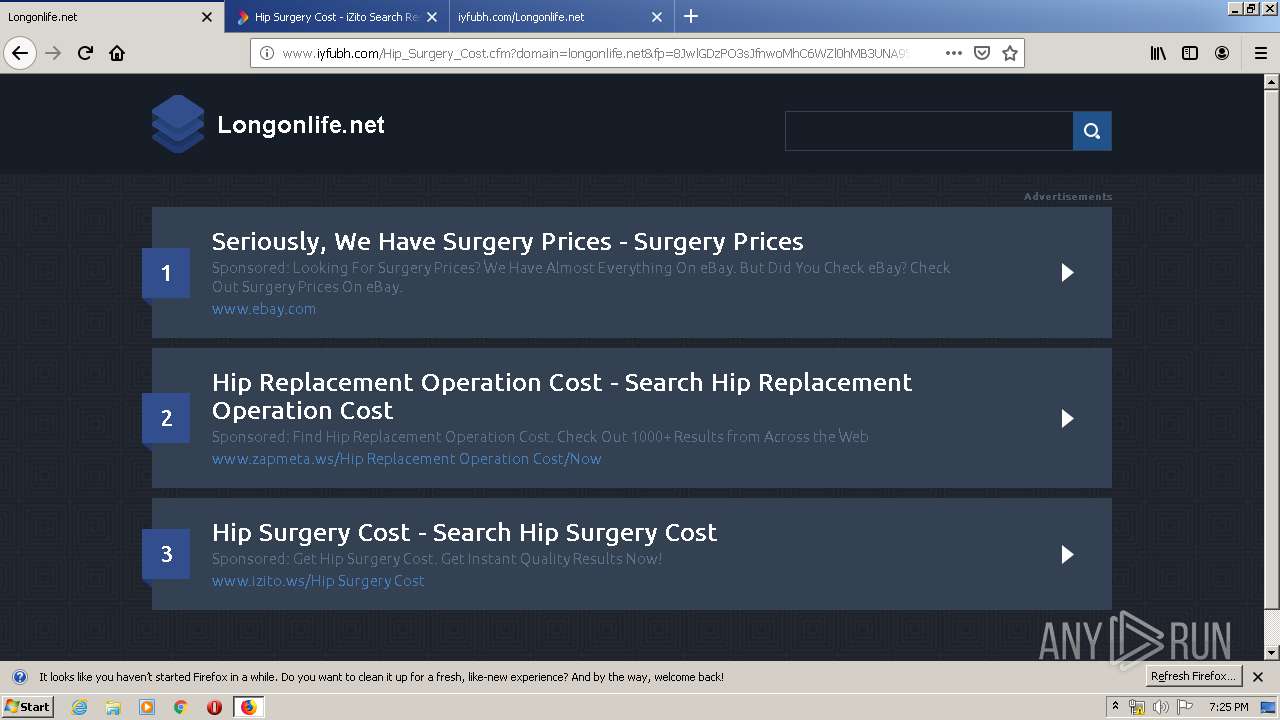
Task: Close the iyfubh.com/Longonlife.net tab
Action: pyautogui.click(x=657, y=17)
